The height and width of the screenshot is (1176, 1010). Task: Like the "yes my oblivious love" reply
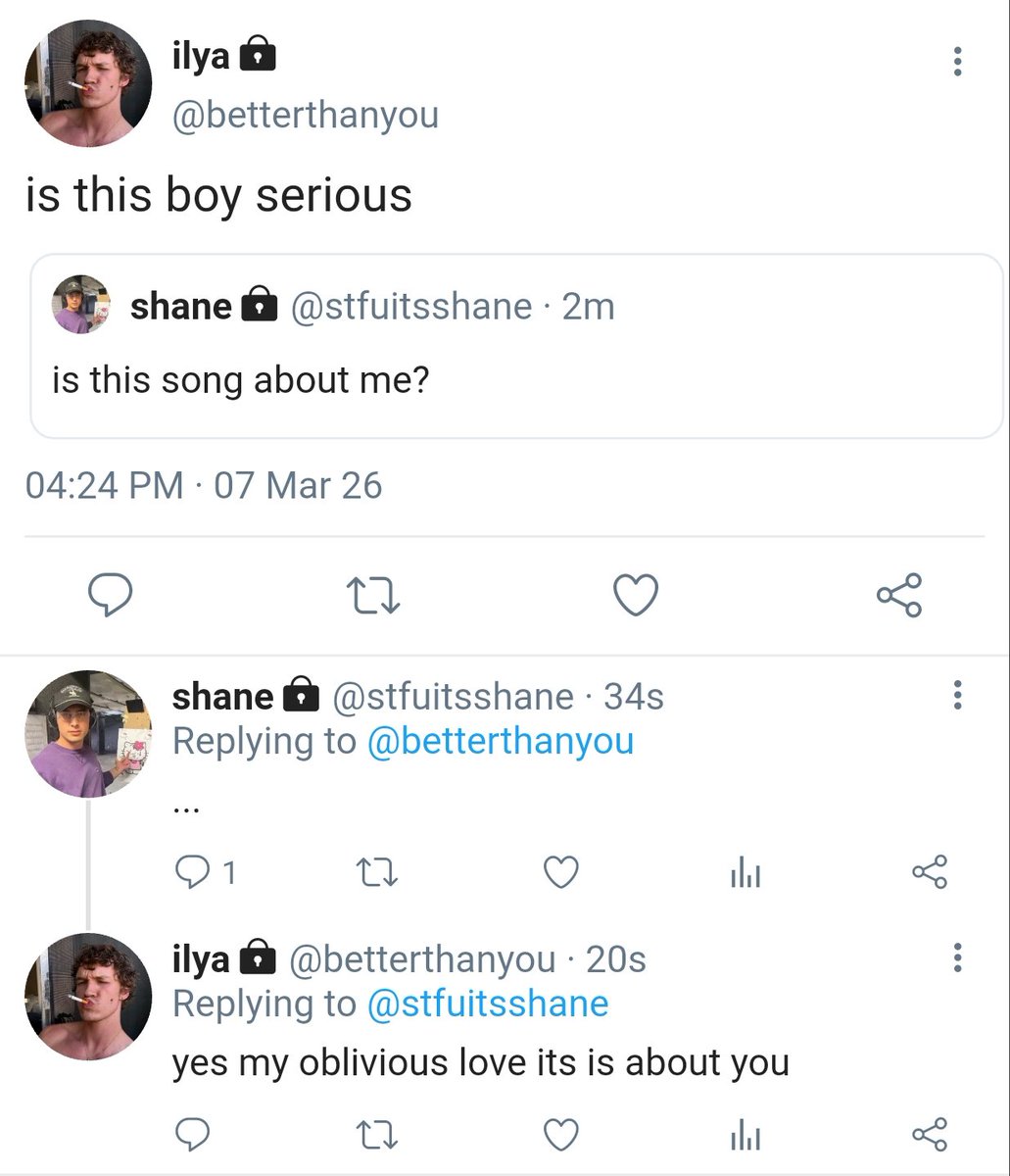(x=560, y=1134)
